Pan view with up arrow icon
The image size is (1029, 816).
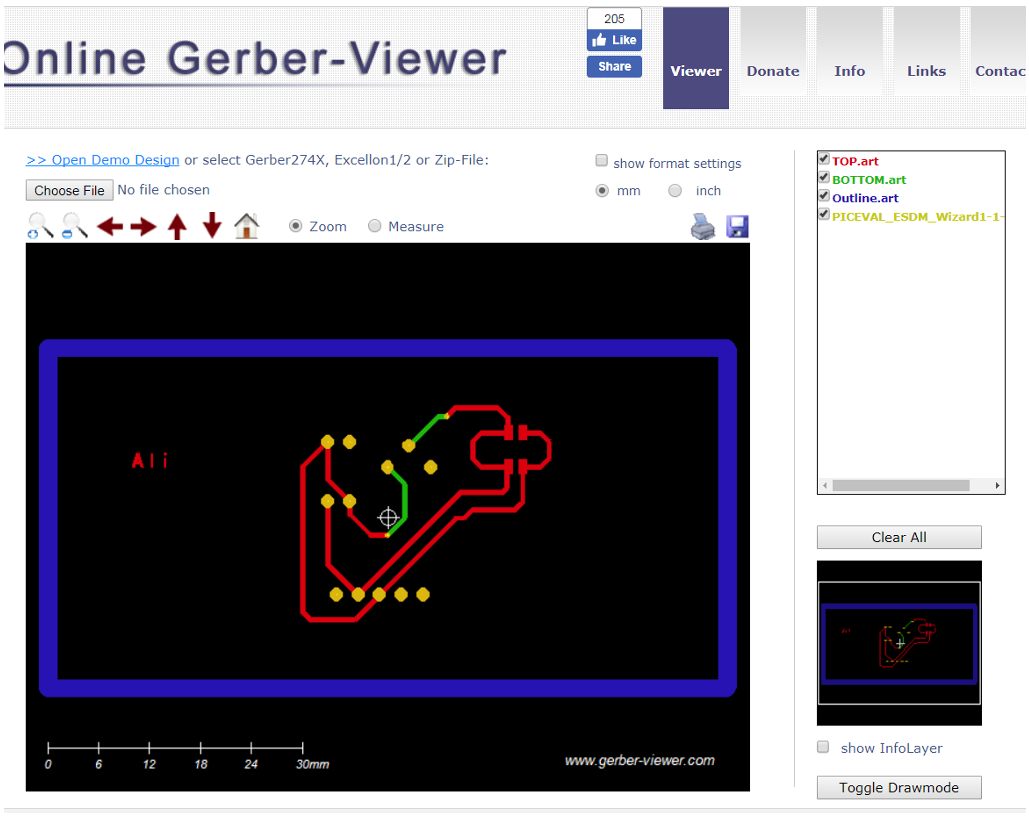coord(177,227)
